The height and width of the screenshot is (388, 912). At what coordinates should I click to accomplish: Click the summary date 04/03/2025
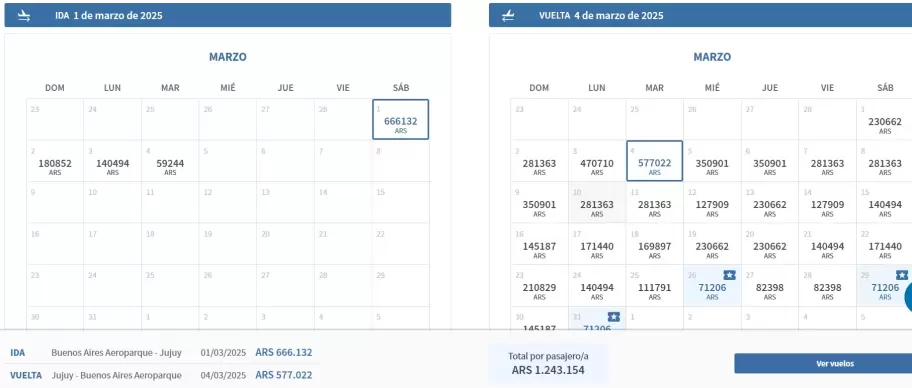pyautogui.click(x=223, y=375)
